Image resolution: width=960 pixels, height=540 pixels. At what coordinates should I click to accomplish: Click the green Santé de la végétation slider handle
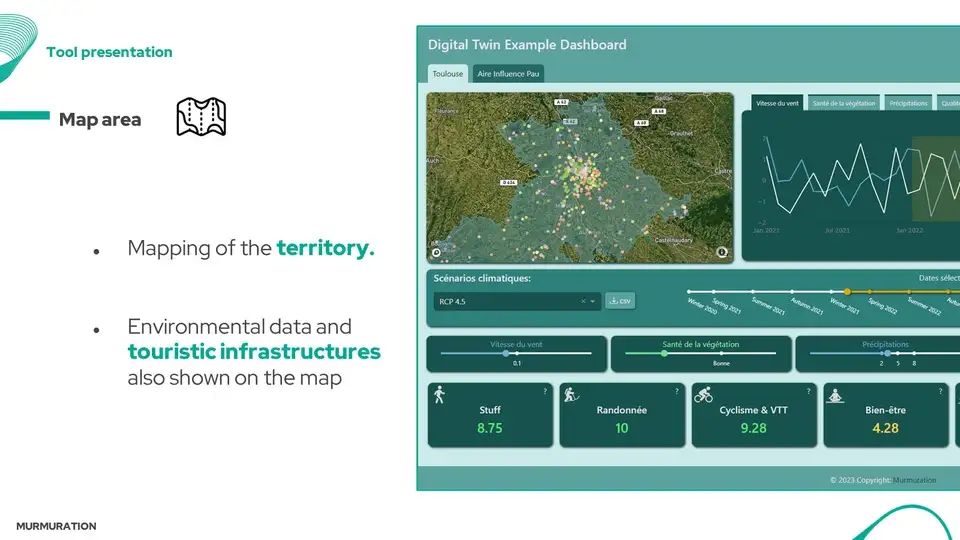click(664, 353)
